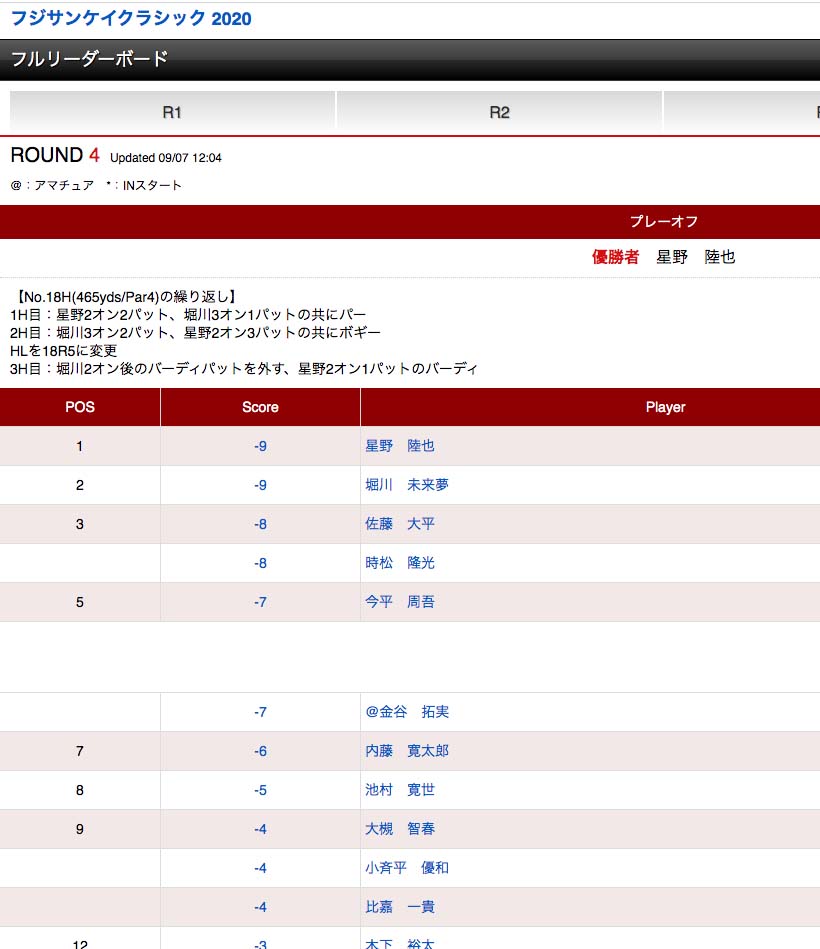Open player 堀川 未来夢 profile link

pyautogui.click(x=407, y=485)
